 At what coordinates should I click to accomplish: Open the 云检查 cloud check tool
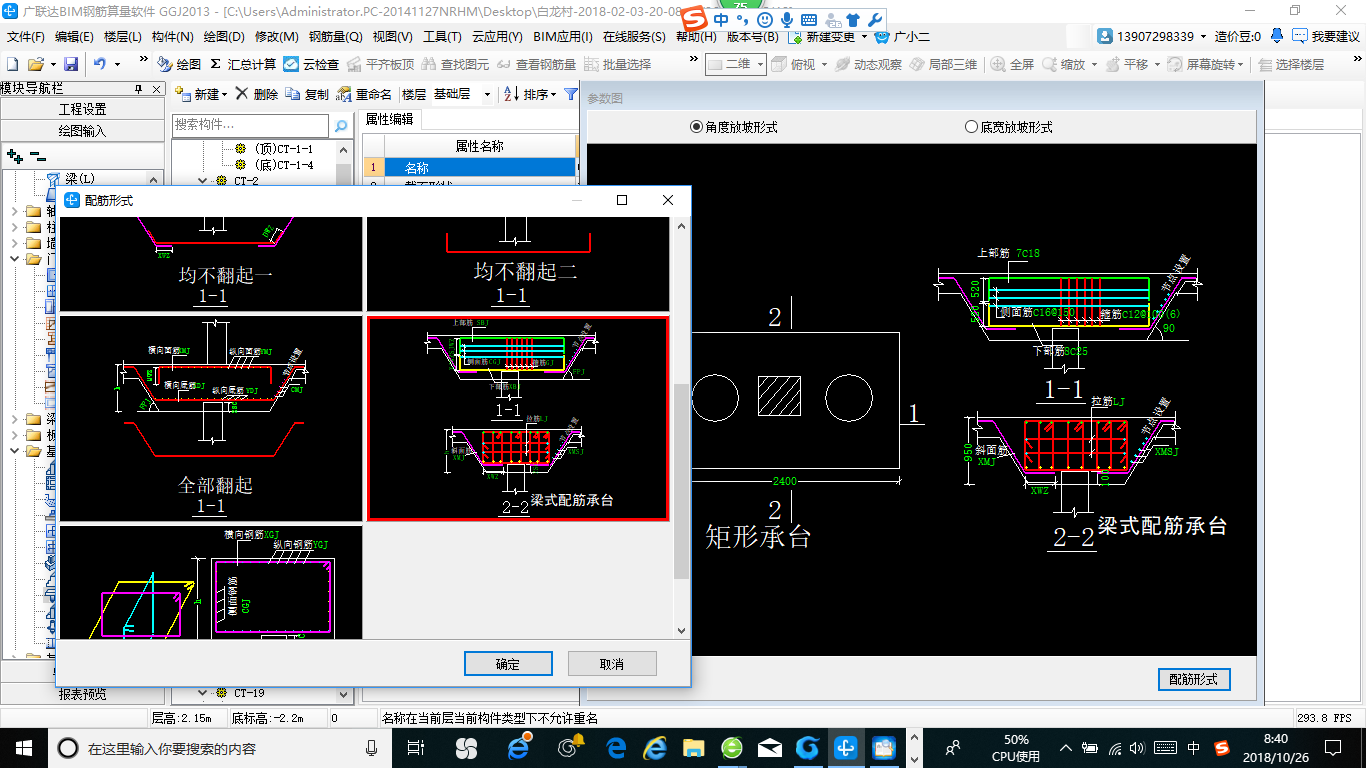point(311,64)
